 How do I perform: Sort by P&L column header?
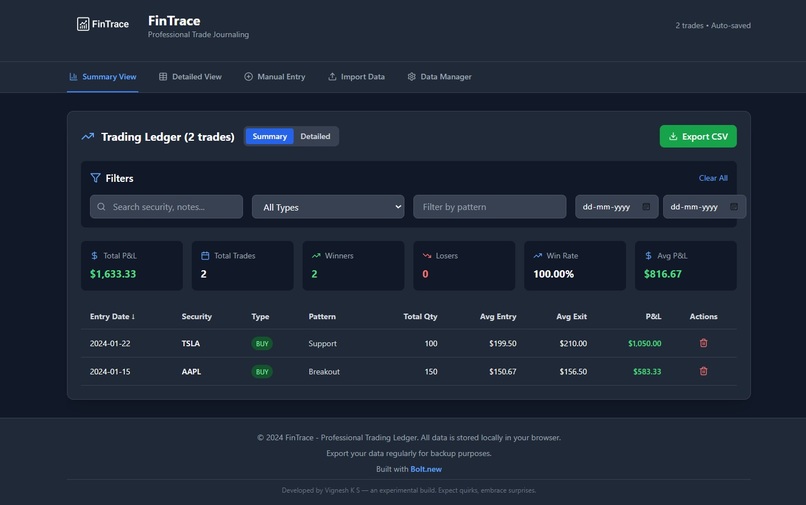(x=653, y=316)
